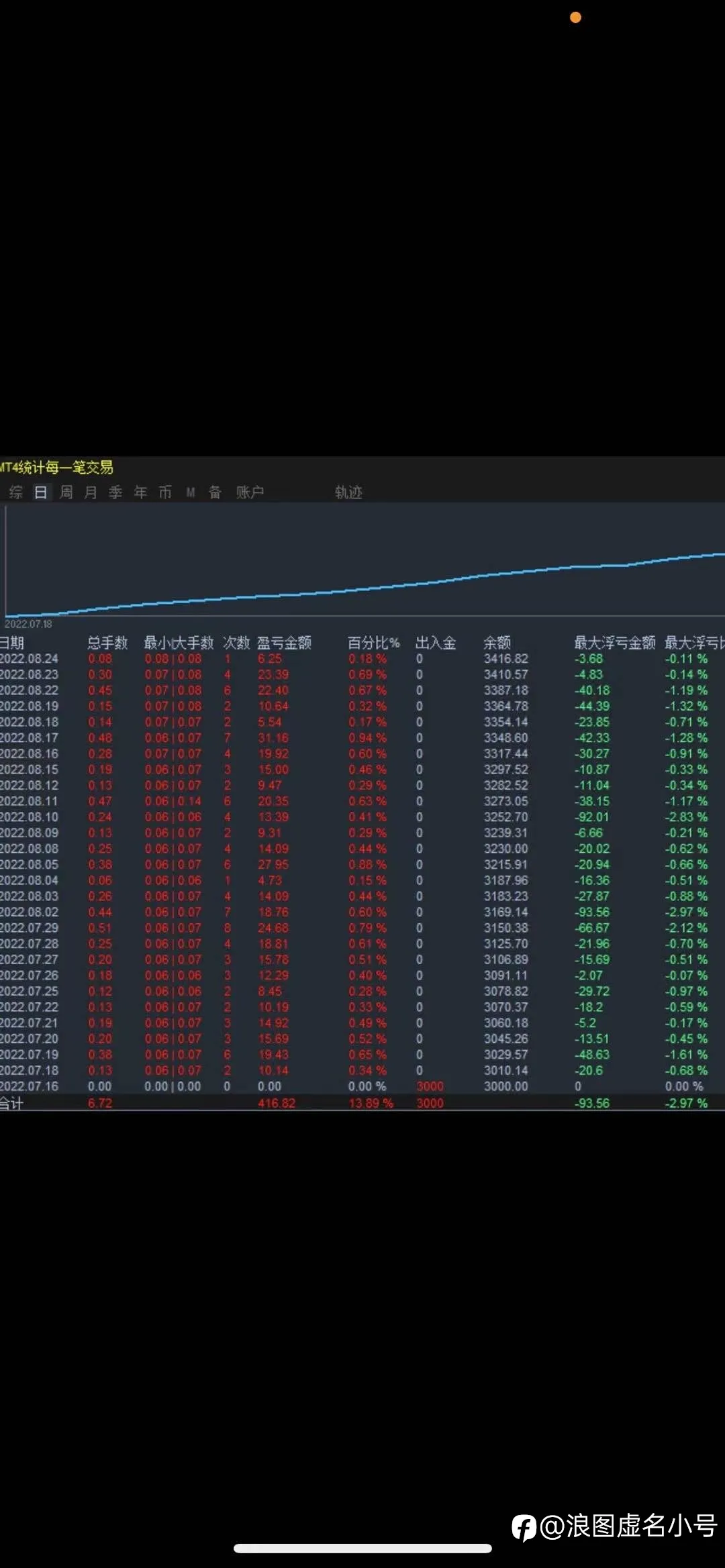Click the 最小大手数 column header
Viewport: 725px width, 1568px height.
click(179, 643)
